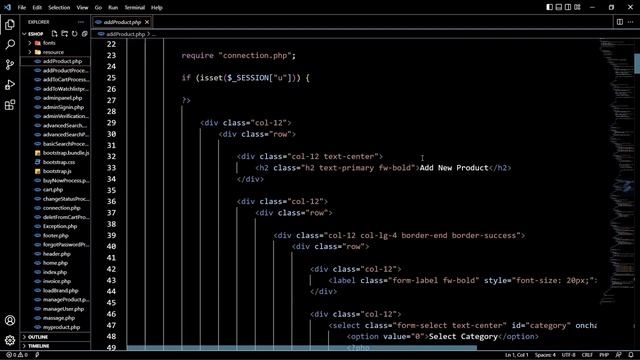Viewport: 640px width, 360px height.
Task: Open bootstrap.css file
Action: pyautogui.click(x=56, y=162)
